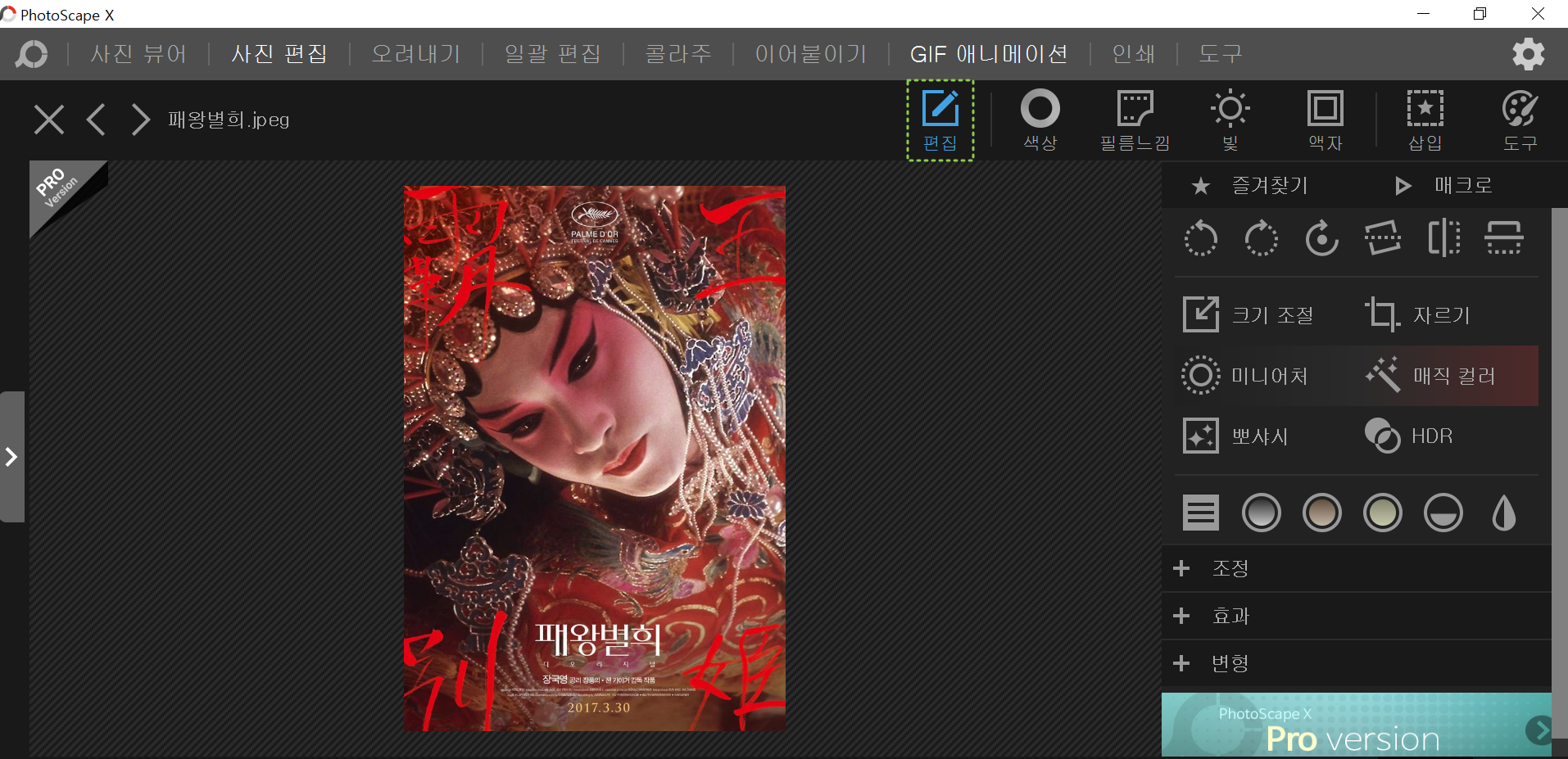Click the striped lines filter icon
The image size is (1568, 759).
tap(1201, 513)
